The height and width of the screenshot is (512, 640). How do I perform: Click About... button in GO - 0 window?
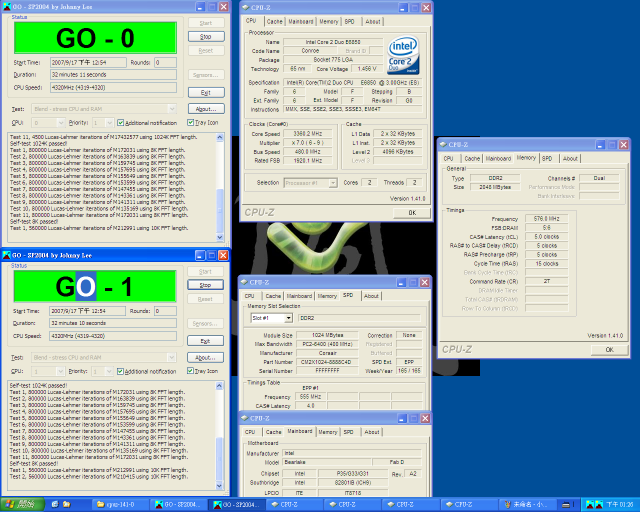tap(206, 109)
